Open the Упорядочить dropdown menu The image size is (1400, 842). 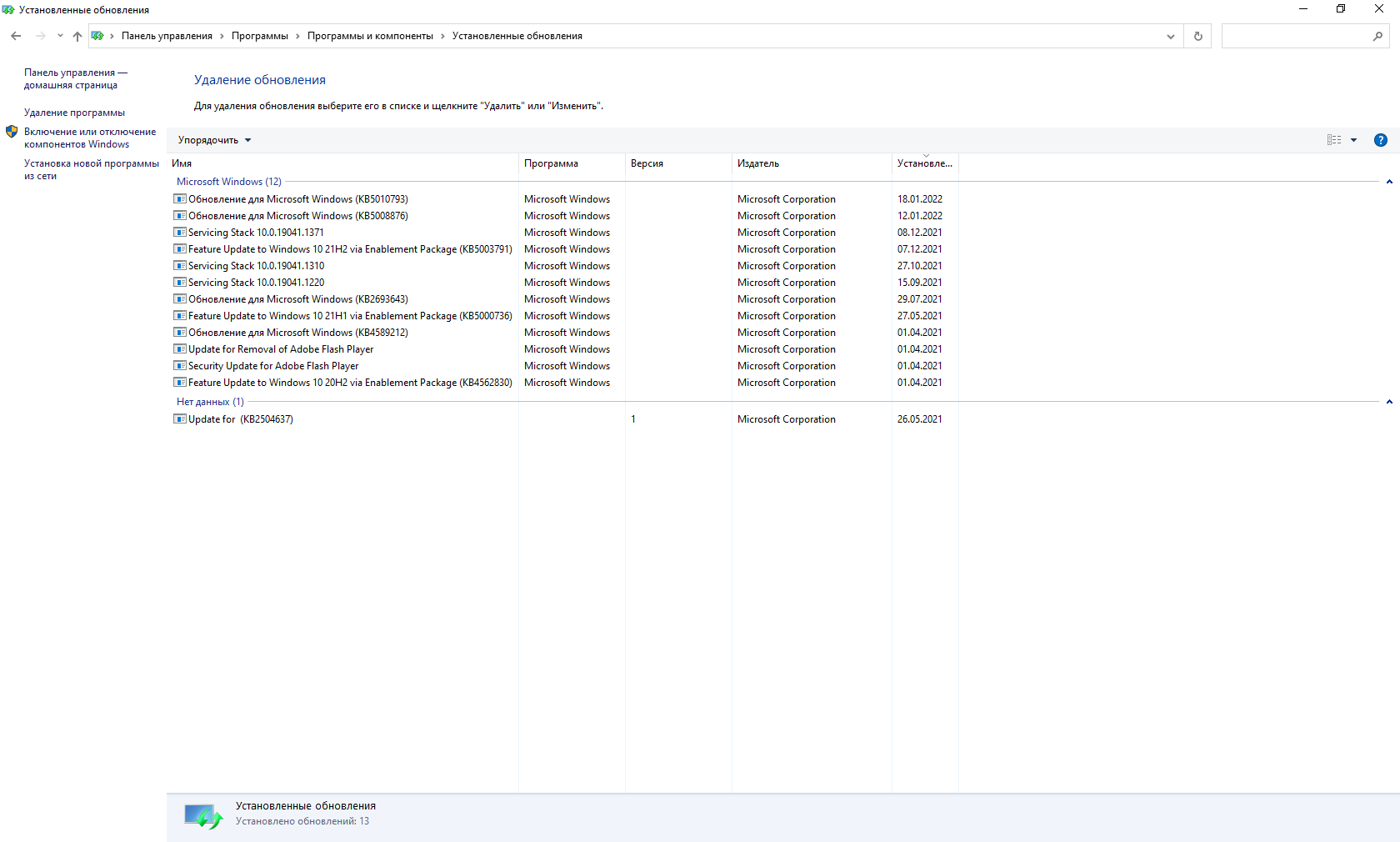pyautogui.click(x=214, y=140)
